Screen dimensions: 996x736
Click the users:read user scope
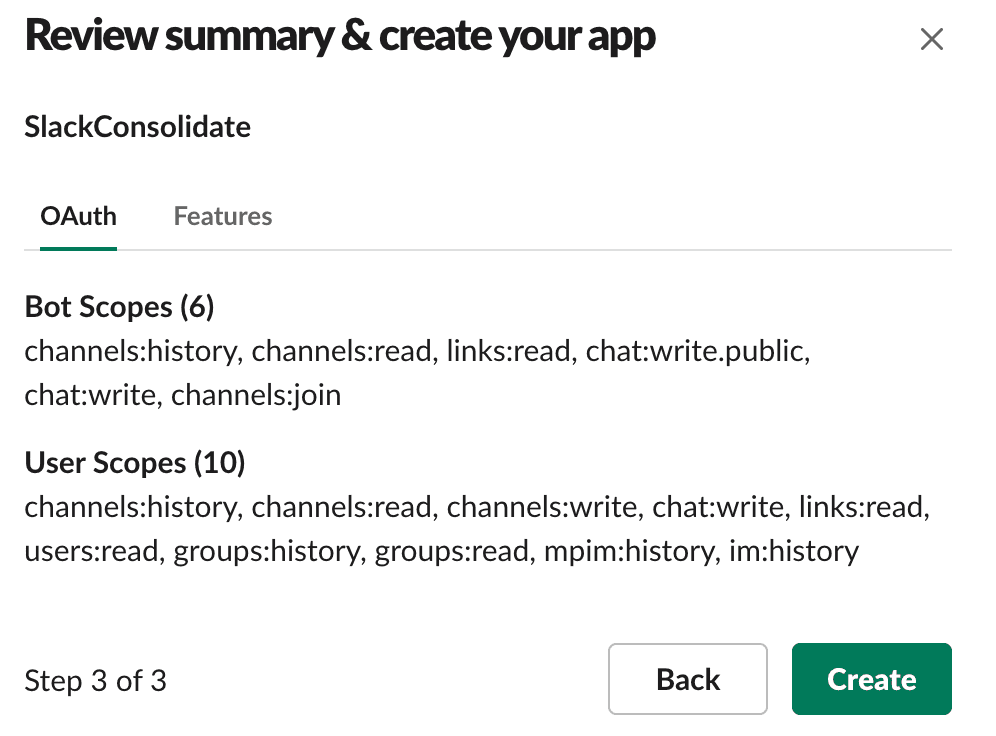coord(93,551)
